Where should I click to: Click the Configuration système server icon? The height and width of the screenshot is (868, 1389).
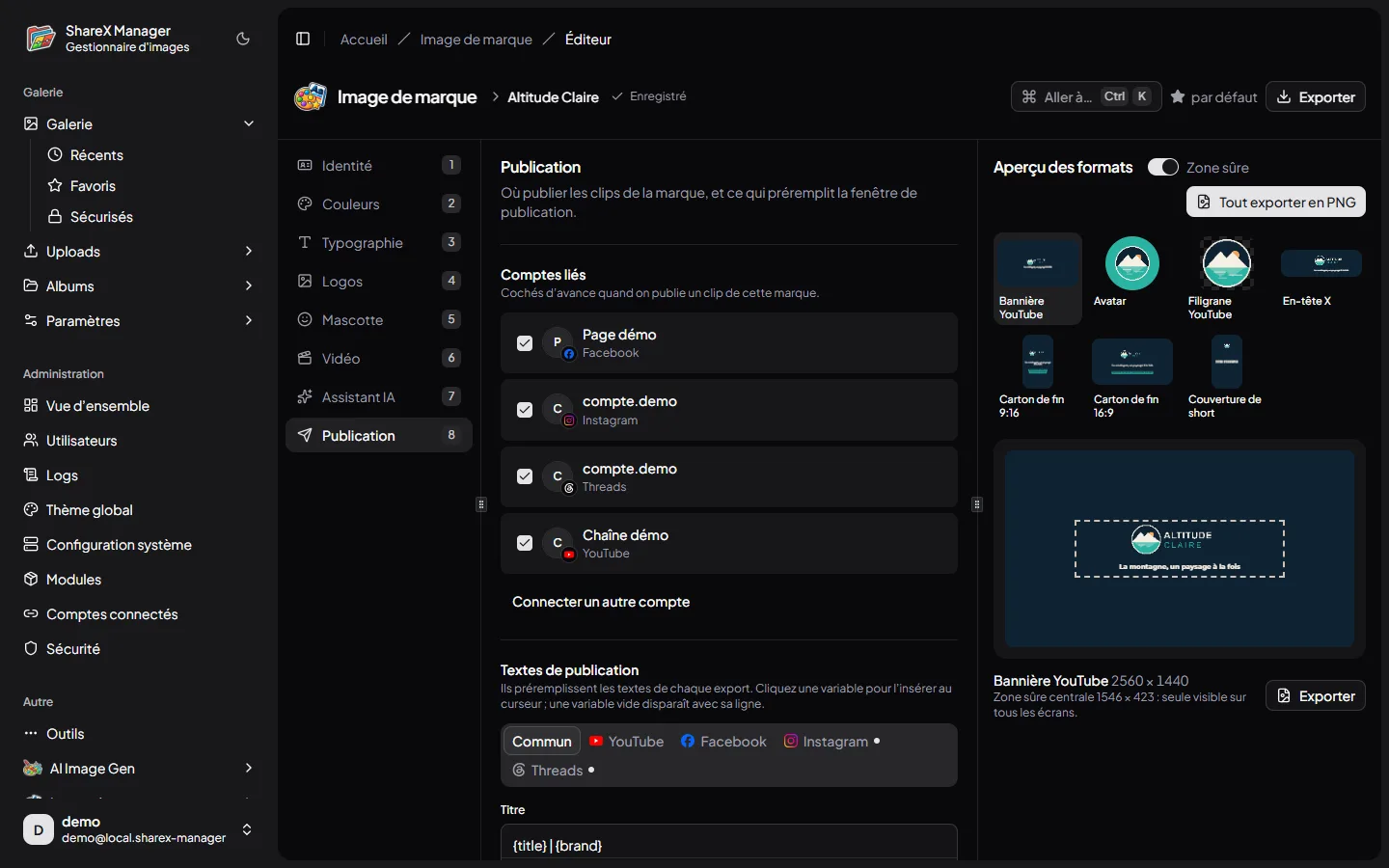click(x=31, y=544)
